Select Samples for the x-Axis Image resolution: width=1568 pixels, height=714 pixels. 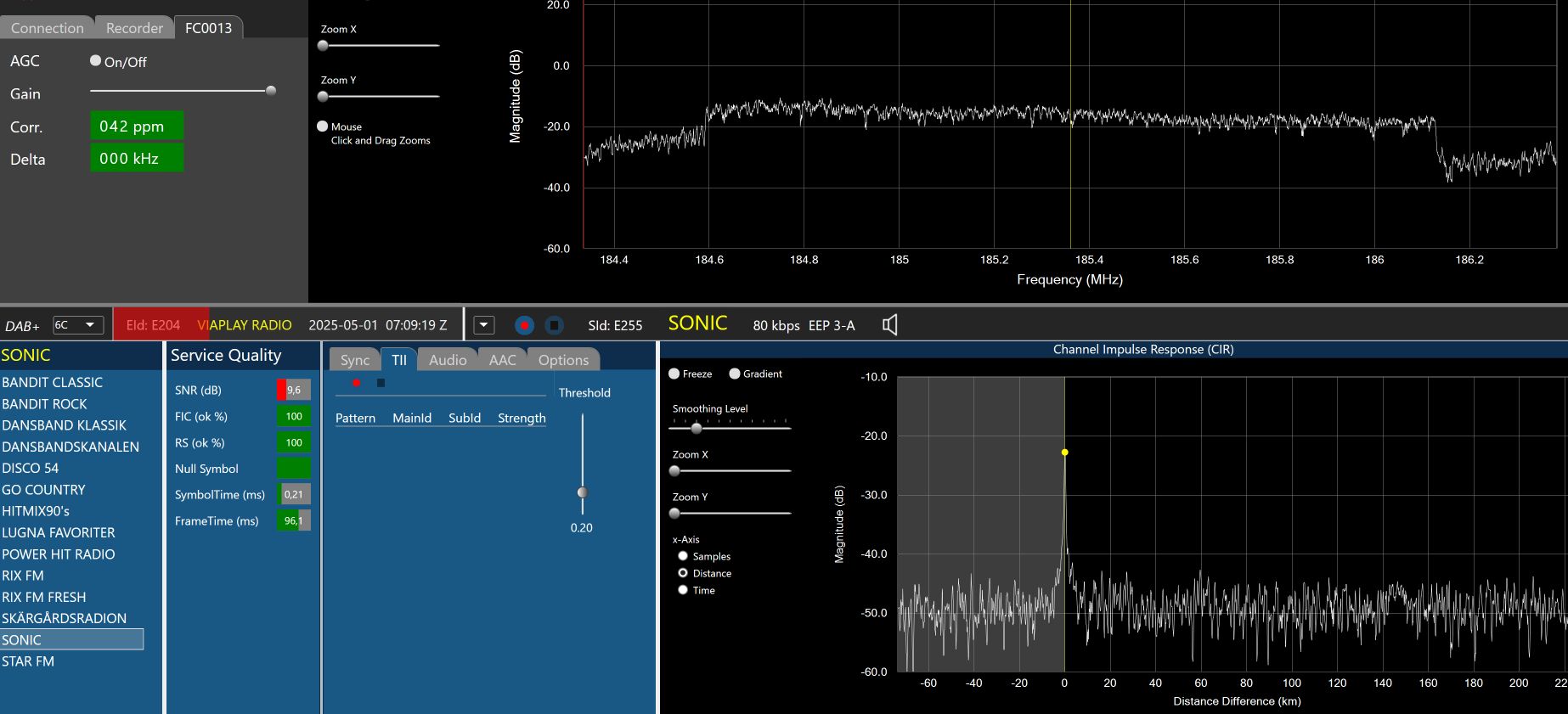coord(683,556)
